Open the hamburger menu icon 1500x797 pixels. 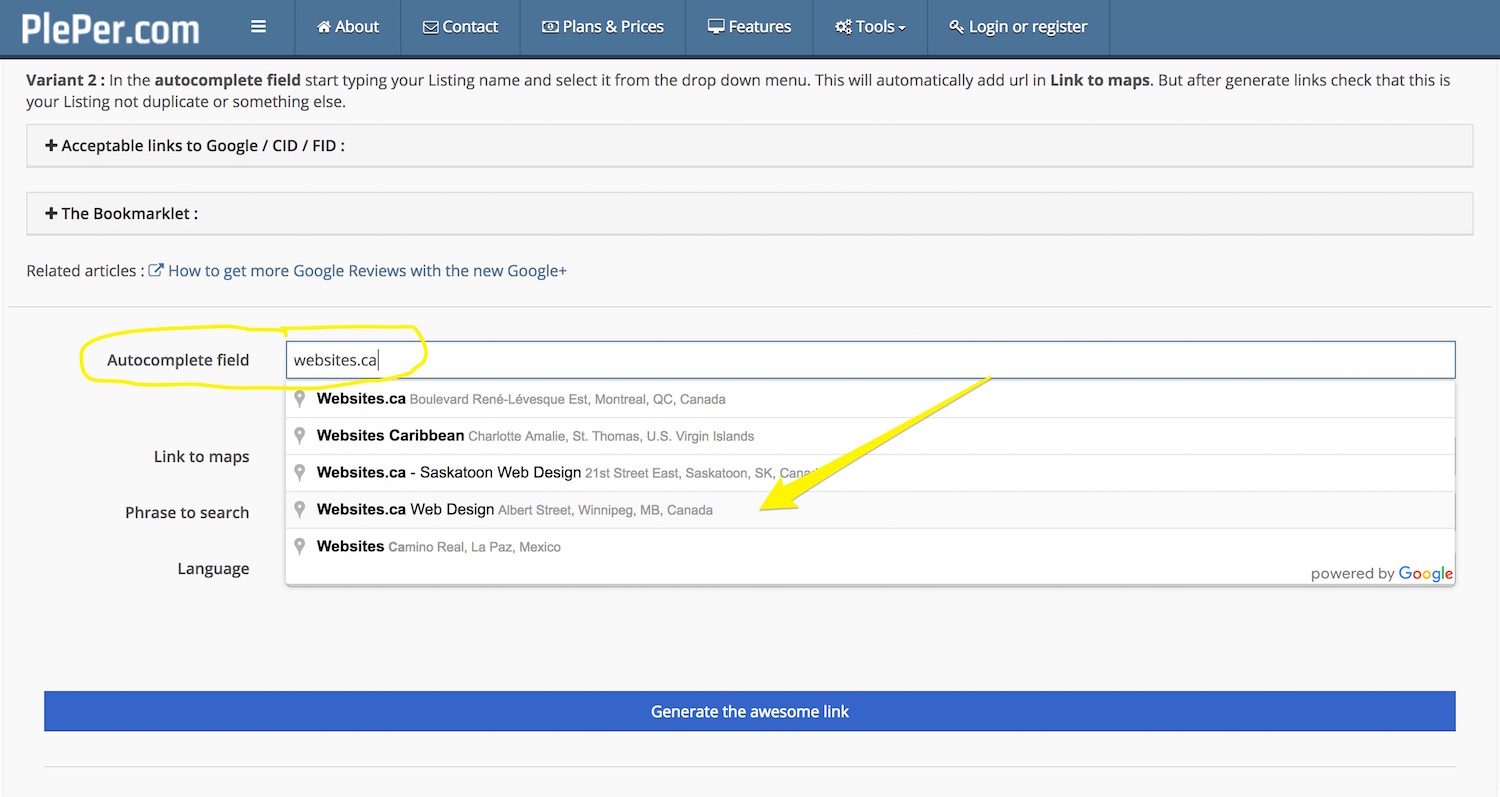259,27
